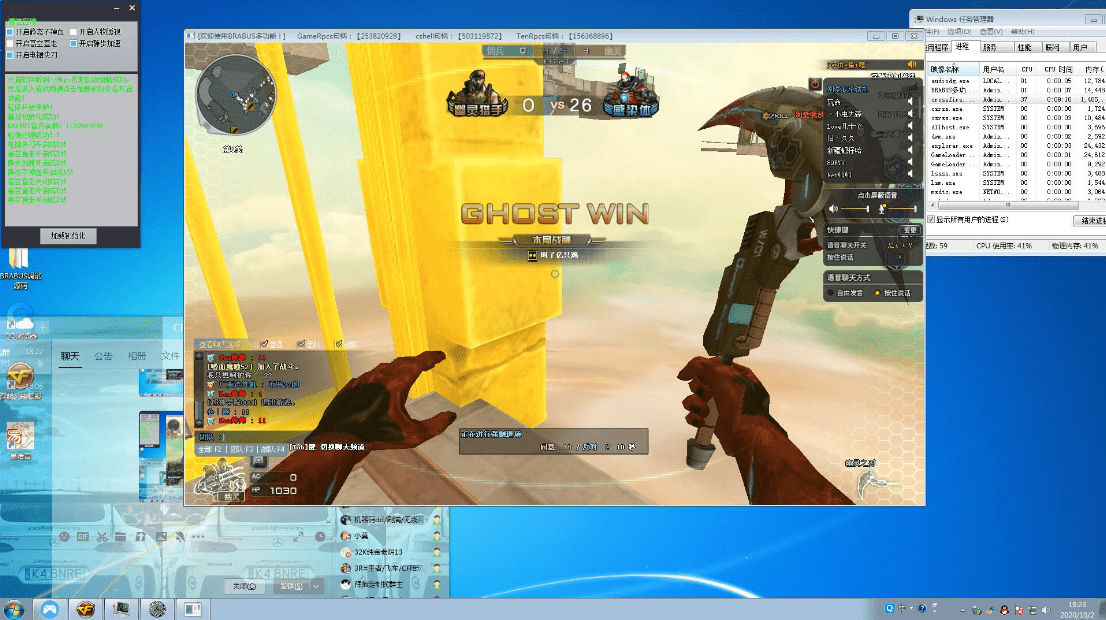Screen dimensions: 1106x620
Task: Click the Close (关闭) button in the QQ chat
Action: (244, 586)
